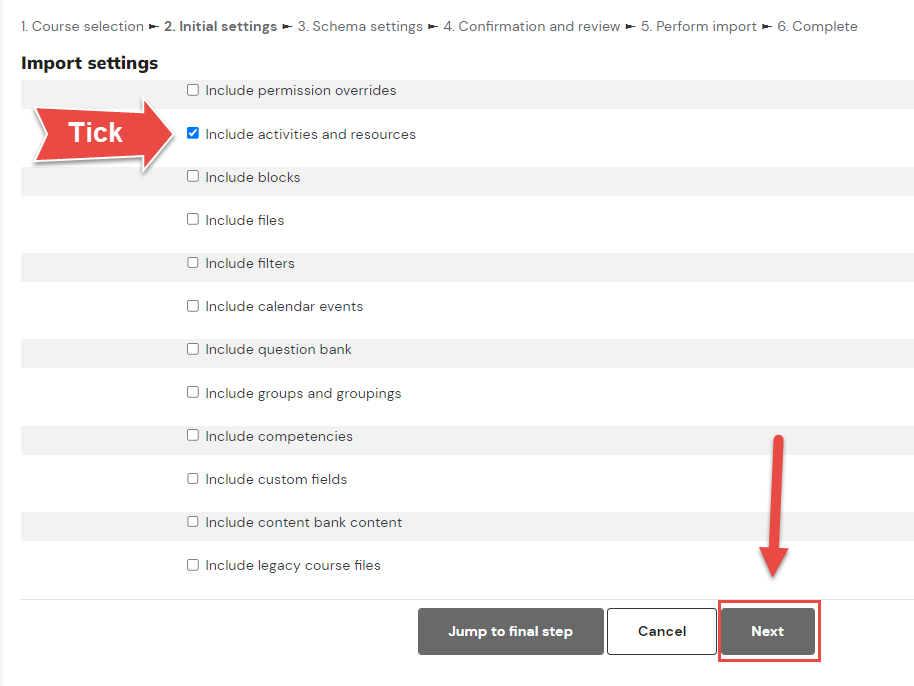Image resolution: width=914 pixels, height=686 pixels.
Task: Enable Include competencies checkbox
Action: pyautogui.click(x=192, y=435)
